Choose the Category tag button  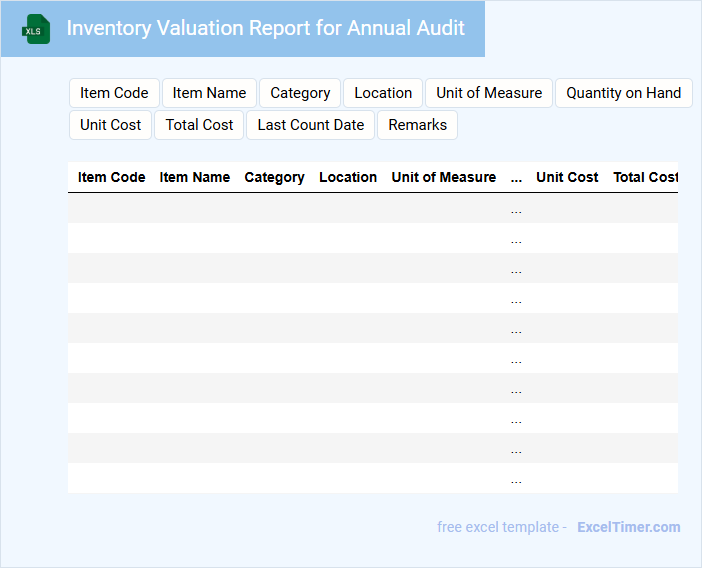coord(300,93)
